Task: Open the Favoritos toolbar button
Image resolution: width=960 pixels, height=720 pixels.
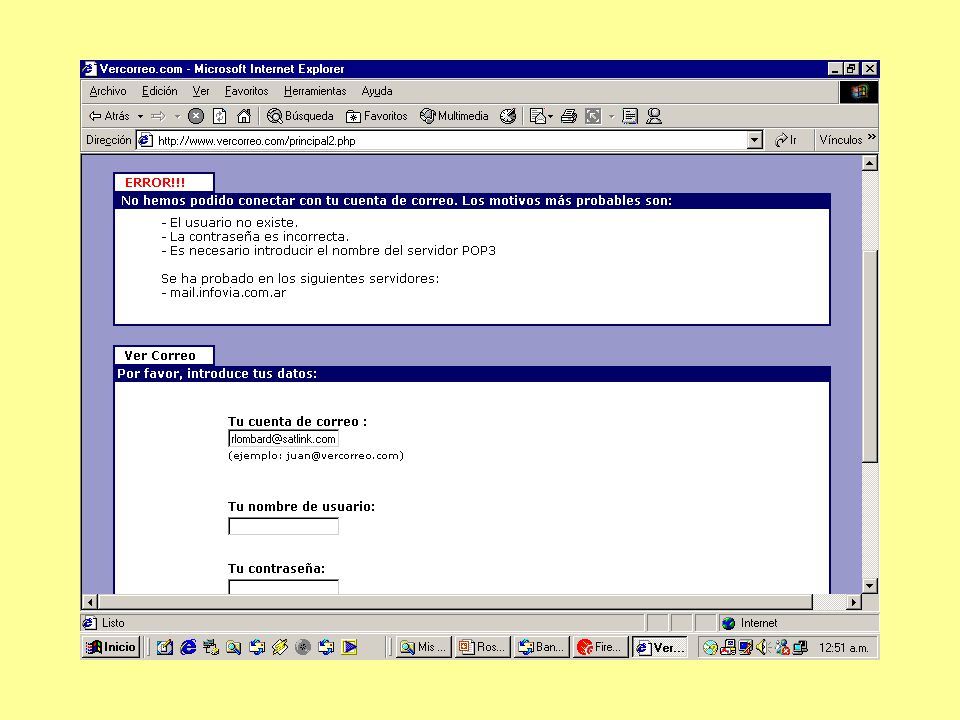Action: [377, 116]
